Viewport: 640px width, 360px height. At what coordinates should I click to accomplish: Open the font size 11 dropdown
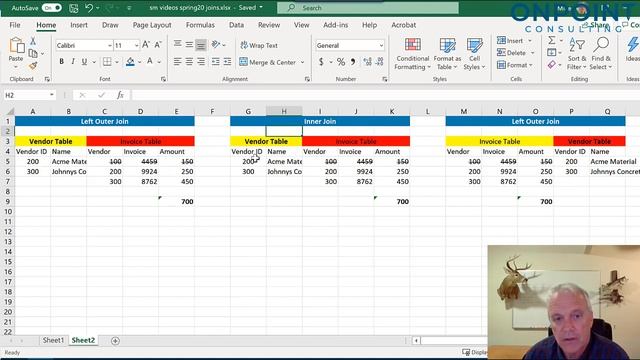point(136,45)
